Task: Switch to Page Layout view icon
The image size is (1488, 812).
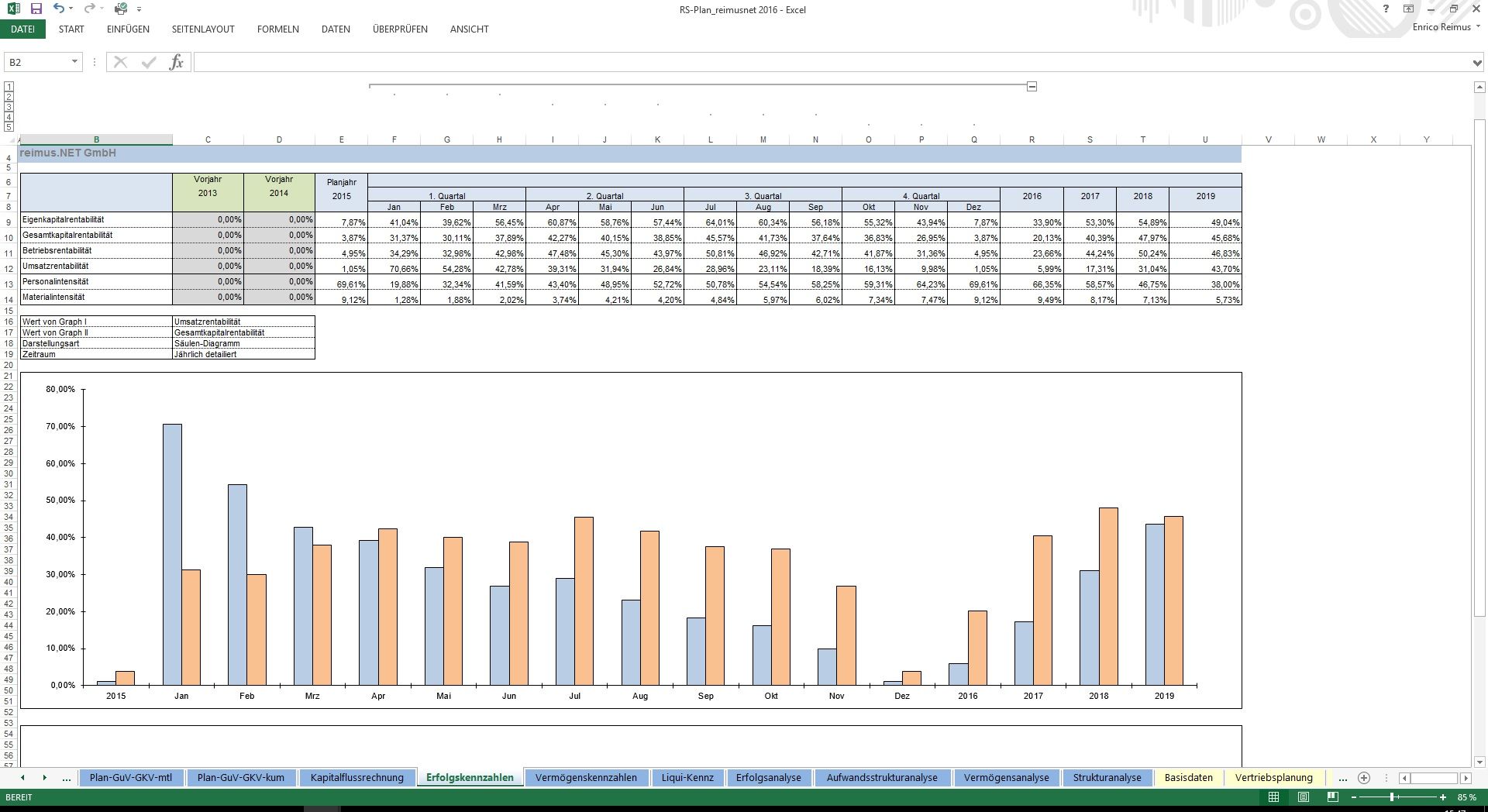Action: tap(1304, 797)
